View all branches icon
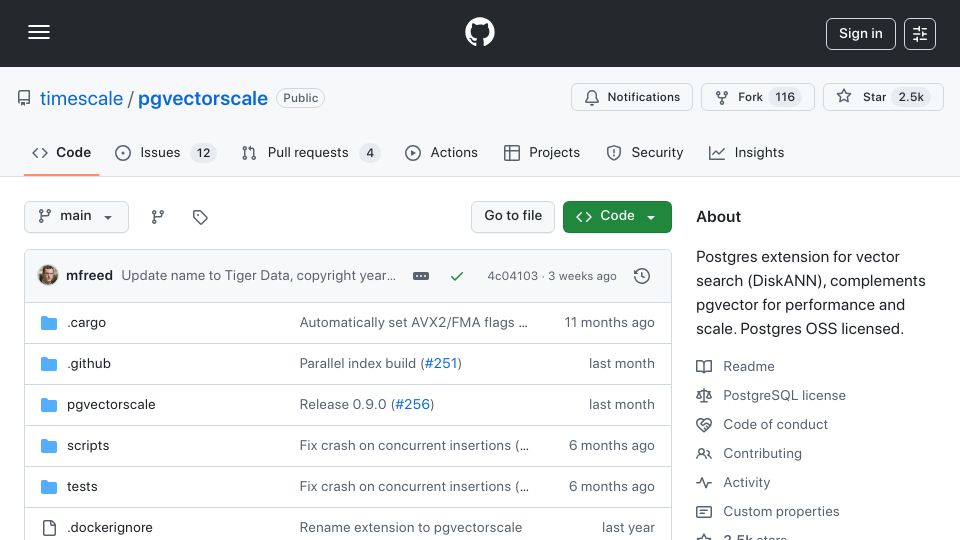Screen dimensions: 960x540 [x=158, y=217]
